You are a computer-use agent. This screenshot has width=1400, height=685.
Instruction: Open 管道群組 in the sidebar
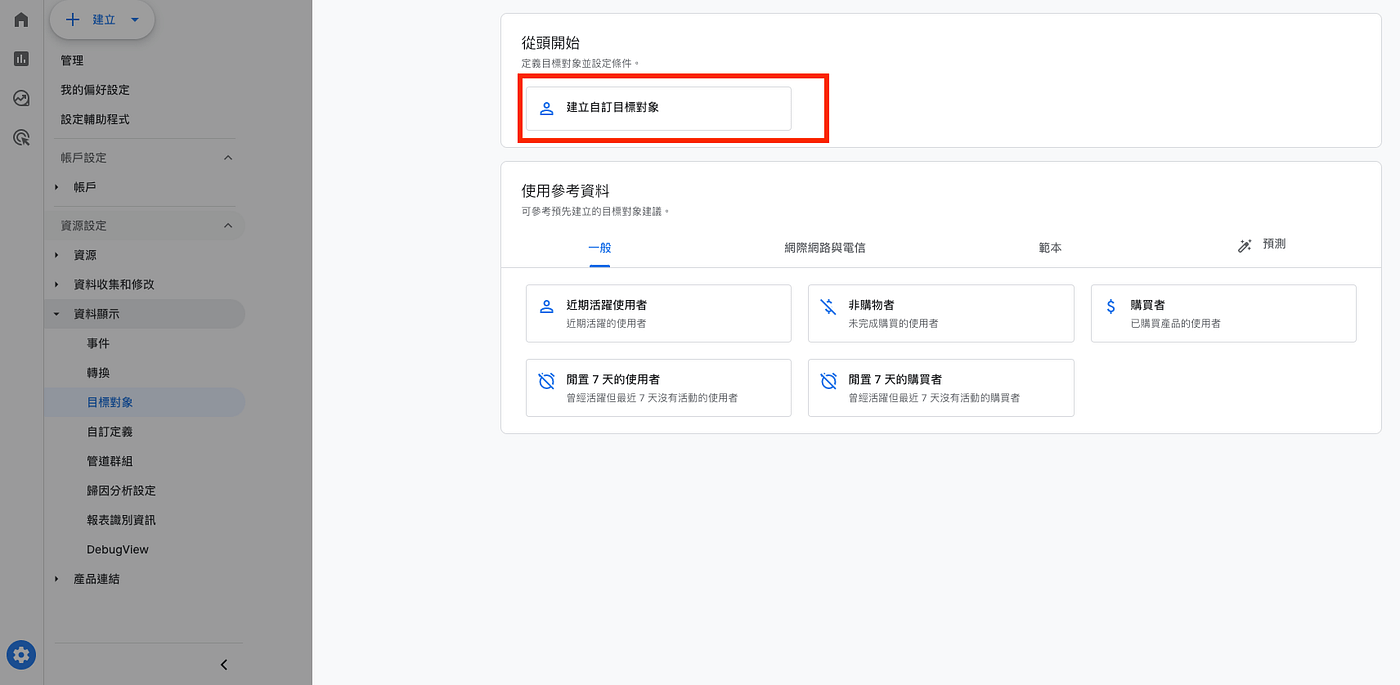click(x=110, y=461)
